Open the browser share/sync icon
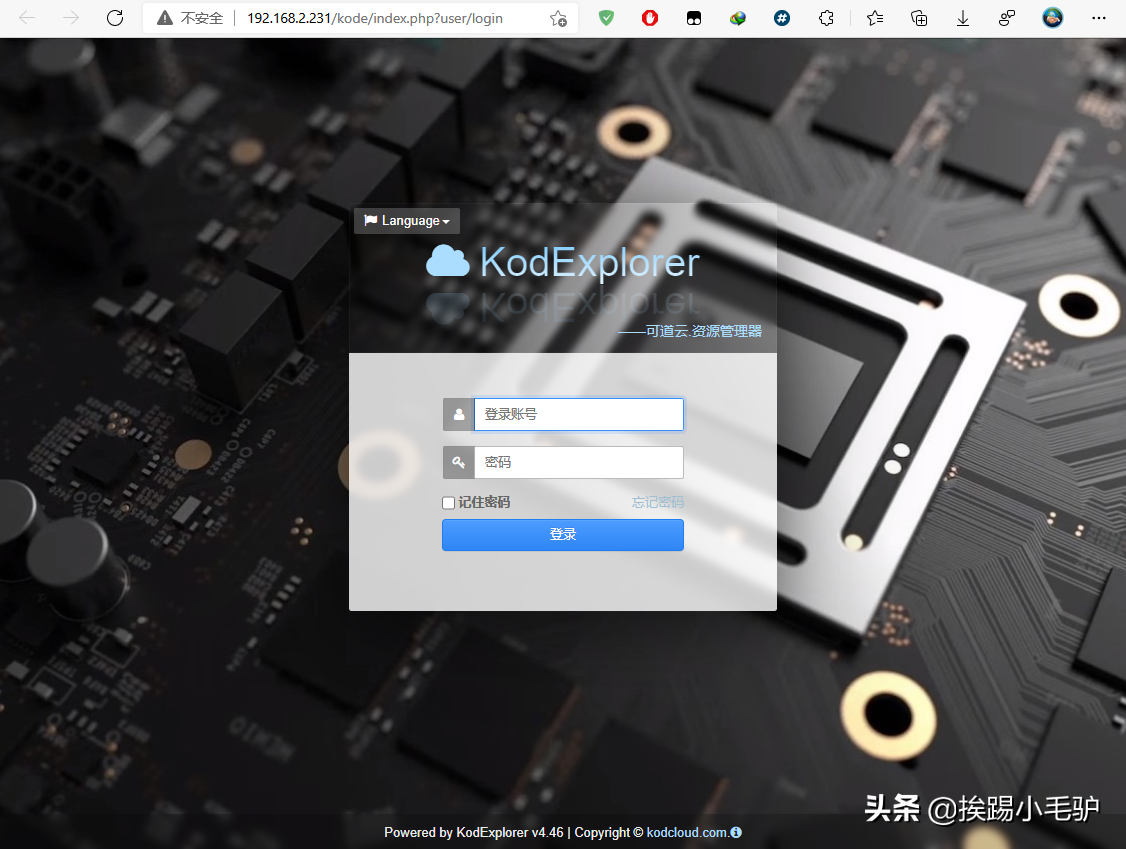Screen dimensions: 1126x849 1008,18
